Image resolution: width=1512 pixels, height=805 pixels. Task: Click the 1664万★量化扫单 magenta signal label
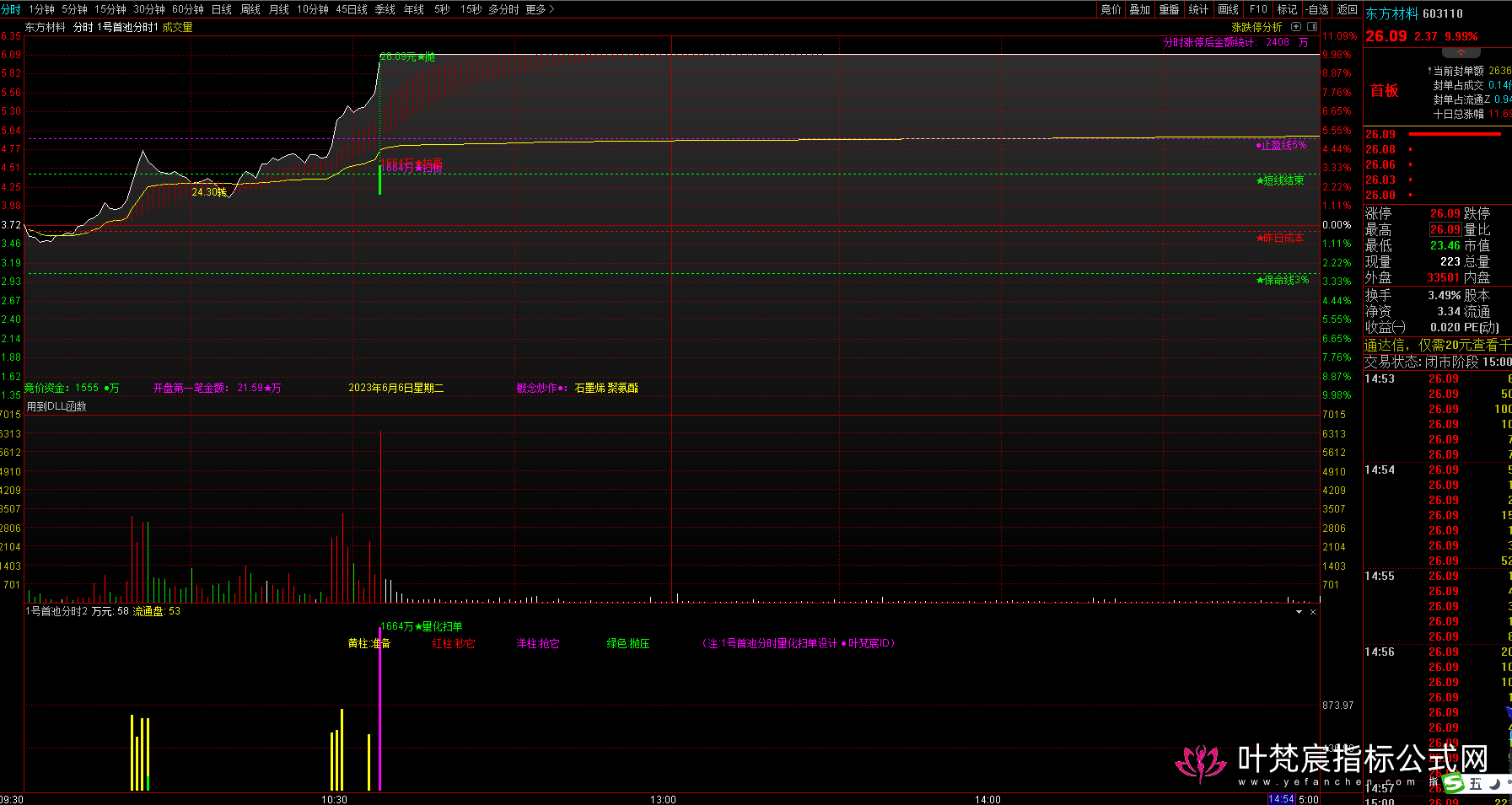coord(421,626)
